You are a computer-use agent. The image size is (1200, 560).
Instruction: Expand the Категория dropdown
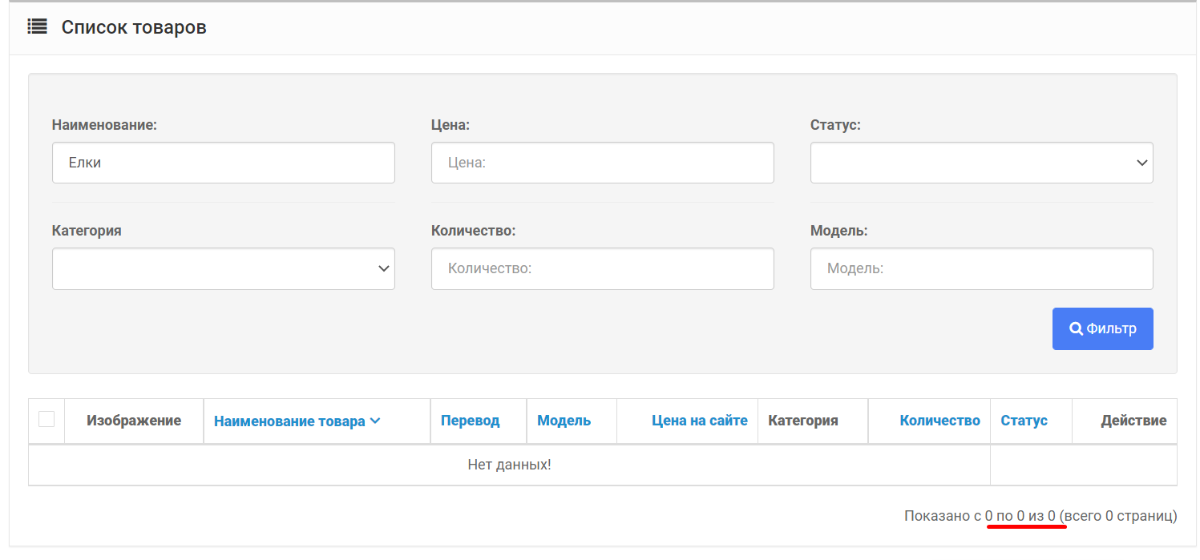(x=223, y=269)
